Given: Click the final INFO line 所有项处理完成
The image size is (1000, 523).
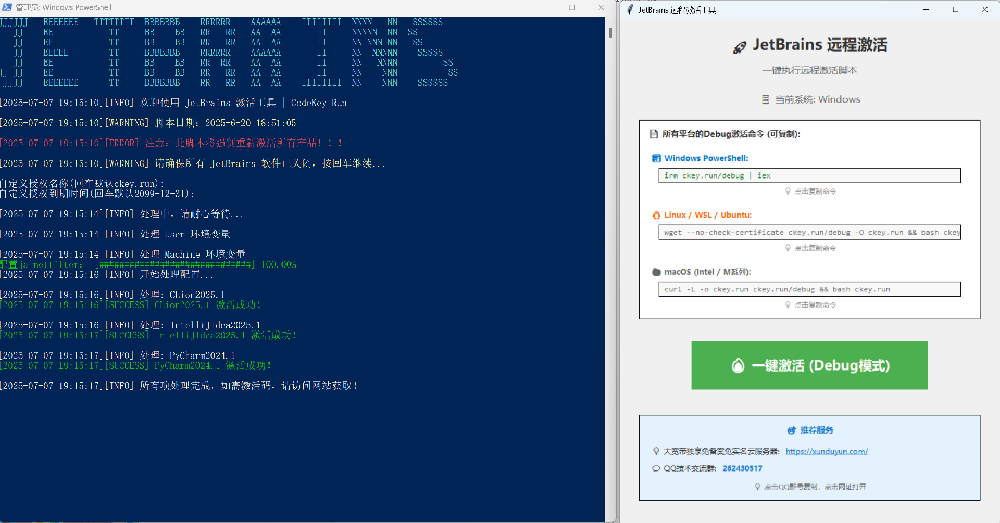Looking at the screenshot, I should [179, 386].
